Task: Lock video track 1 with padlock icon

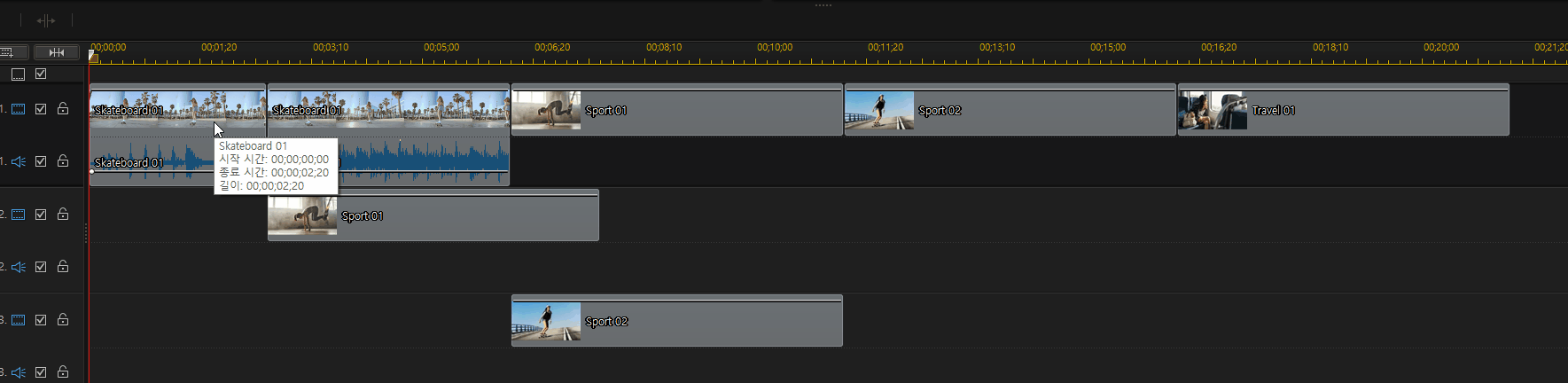Action: pos(63,109)
